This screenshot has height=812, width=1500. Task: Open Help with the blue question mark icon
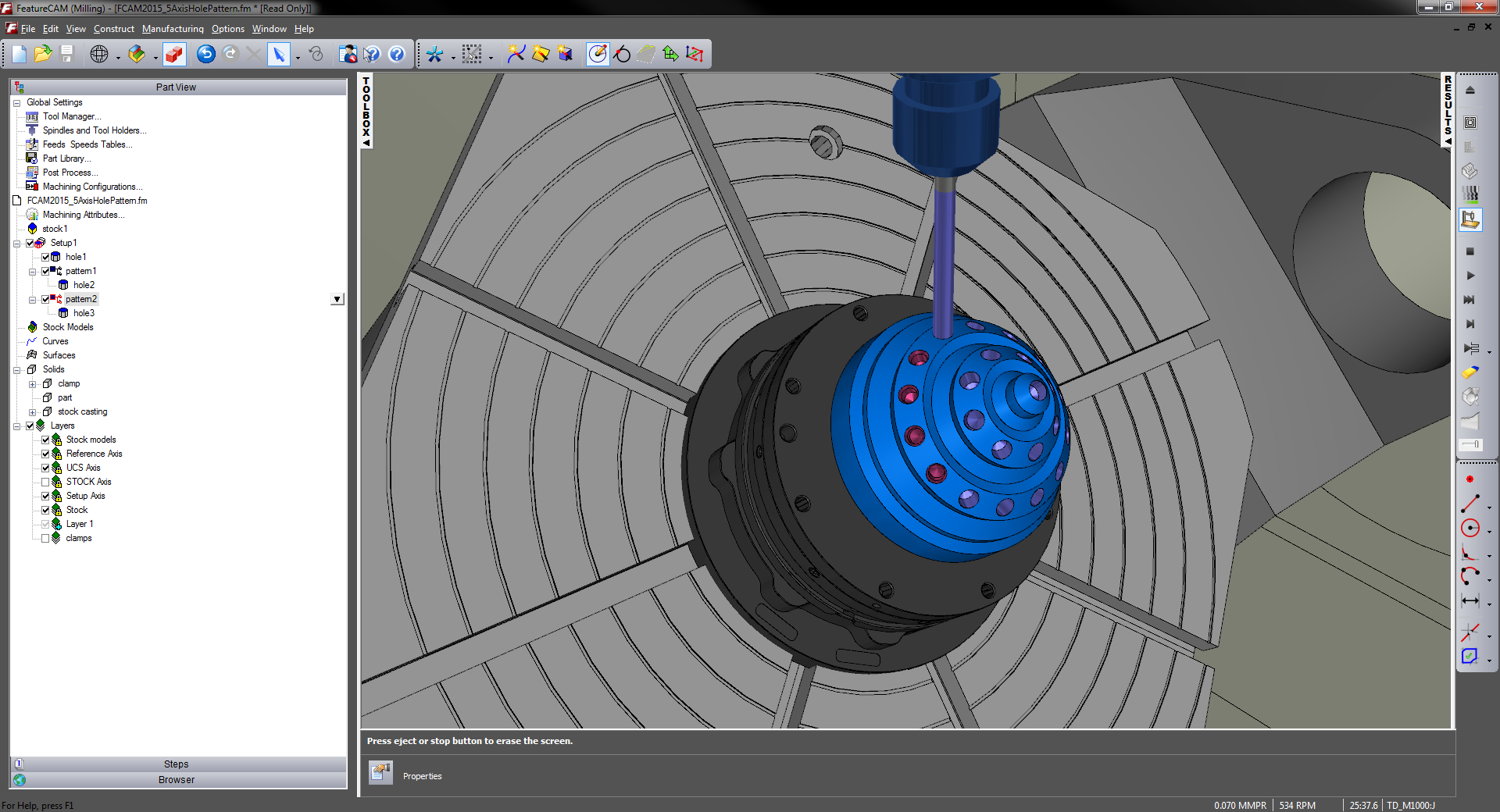pyautogui.click(x=397, y=54)
